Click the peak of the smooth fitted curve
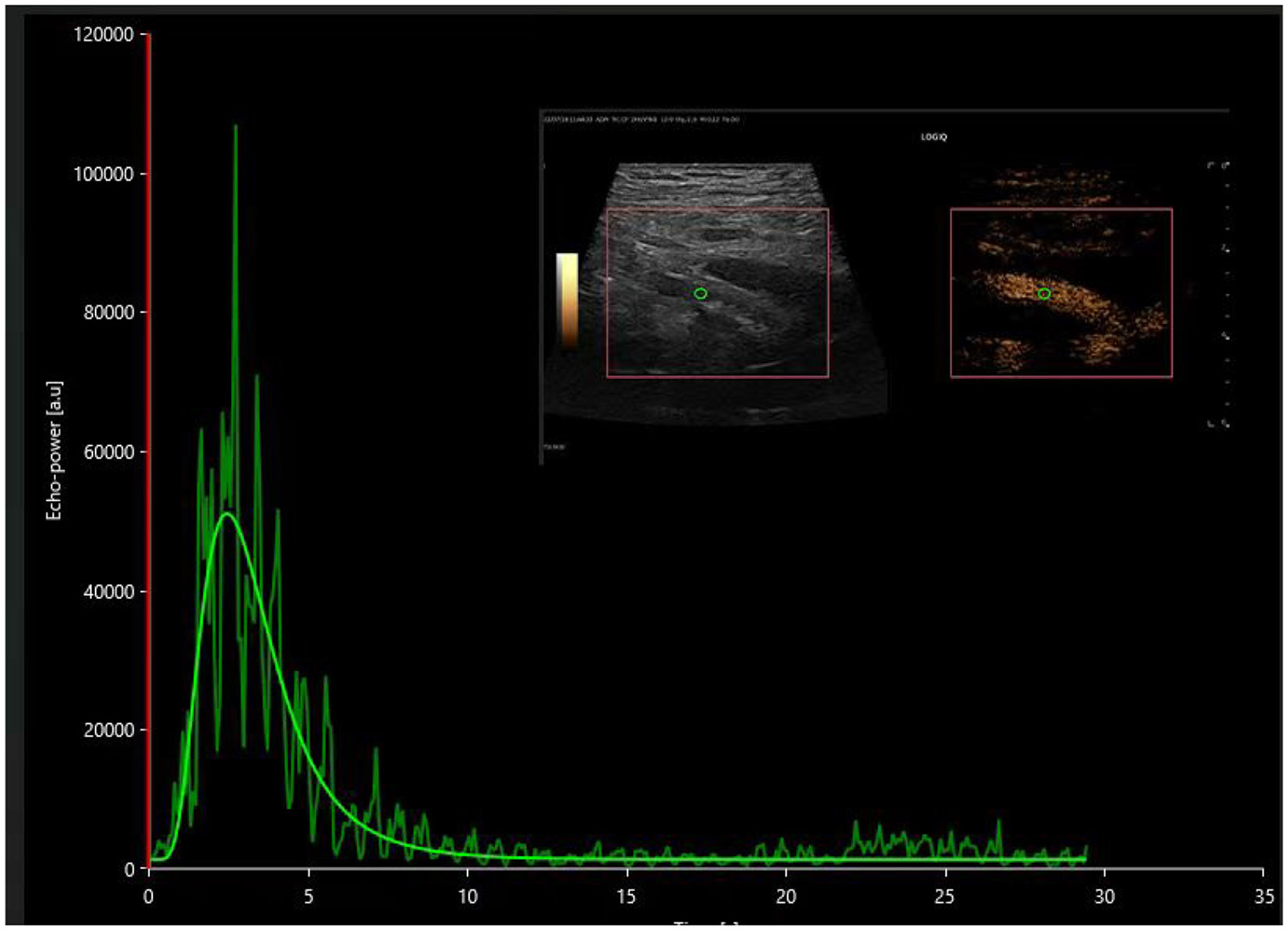Image resolution: width=1288 pixels, height=931 pixels. [227, 514]
